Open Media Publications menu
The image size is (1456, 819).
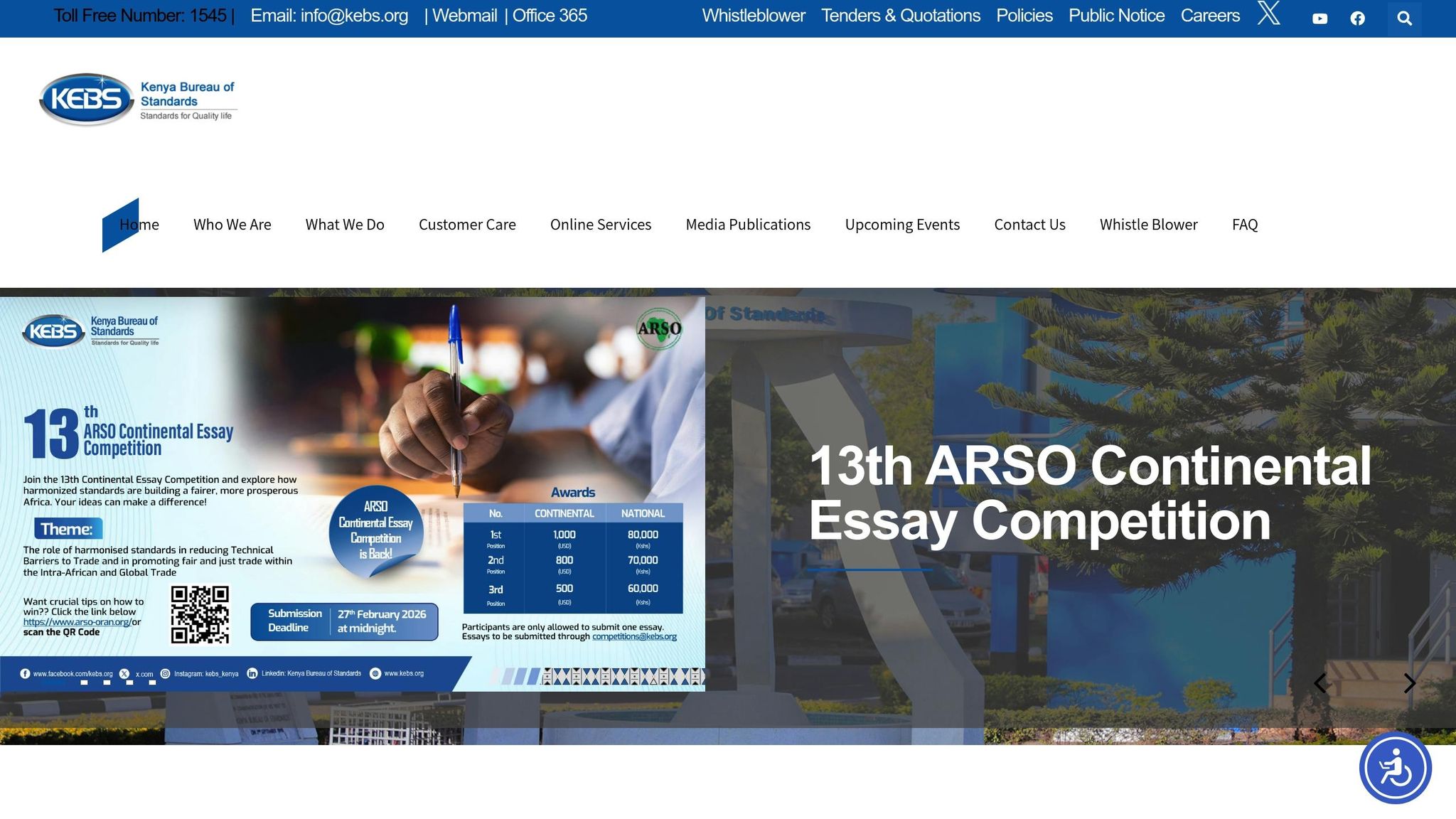point(748,225)
